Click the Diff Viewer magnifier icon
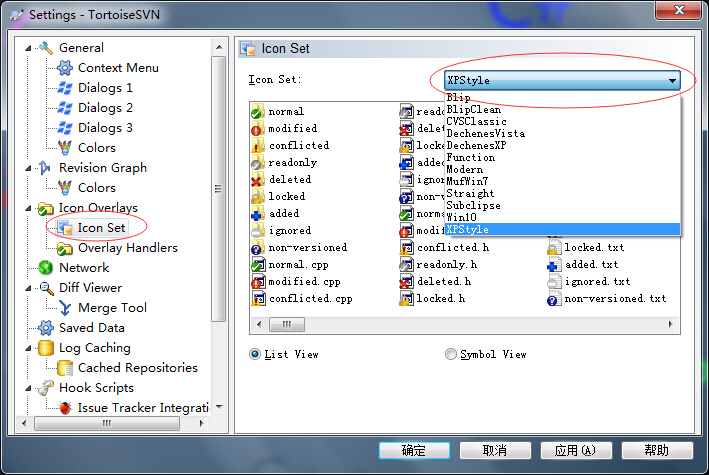 pos(47,288)
